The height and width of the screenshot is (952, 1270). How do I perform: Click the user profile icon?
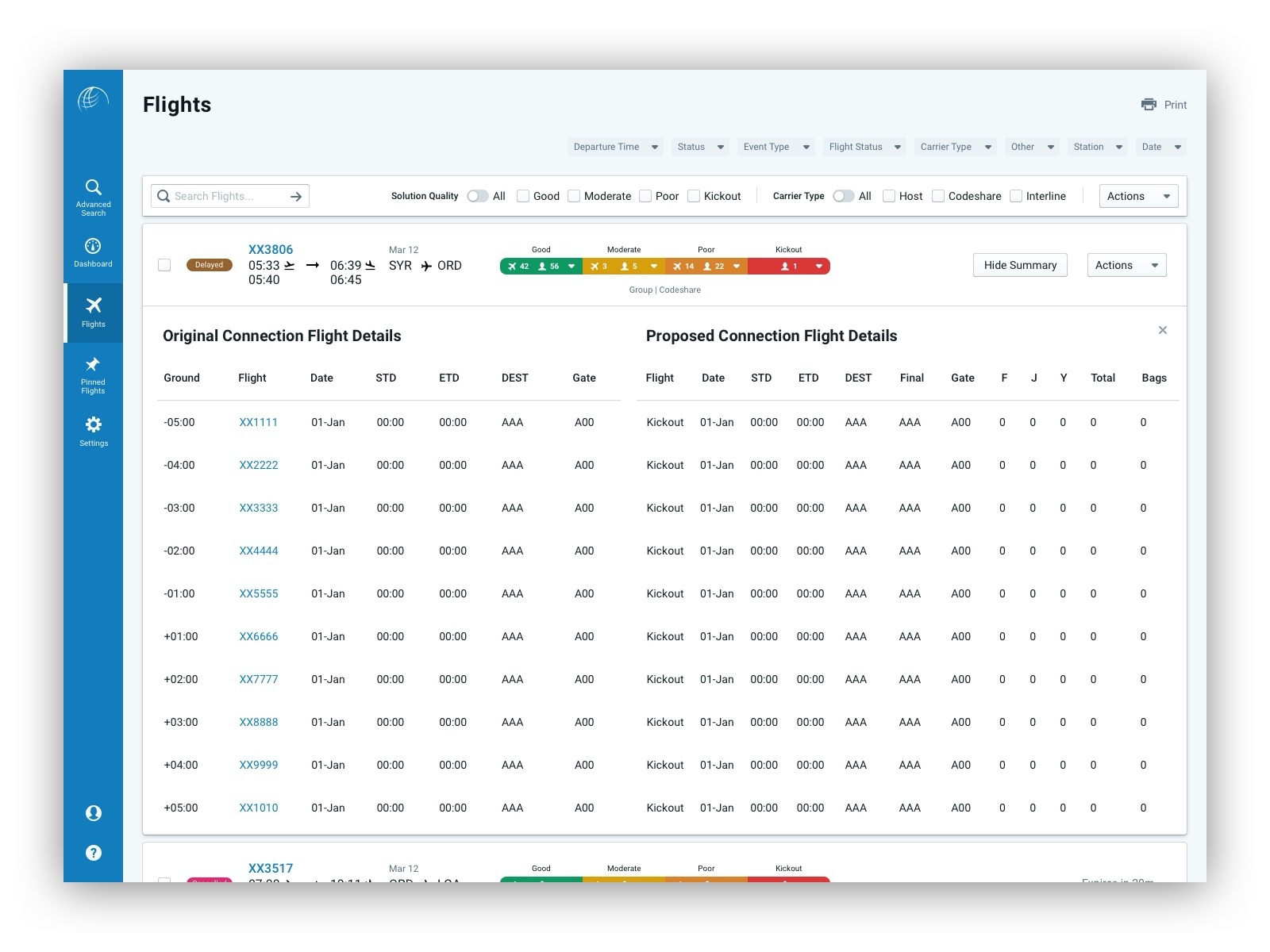93,813
